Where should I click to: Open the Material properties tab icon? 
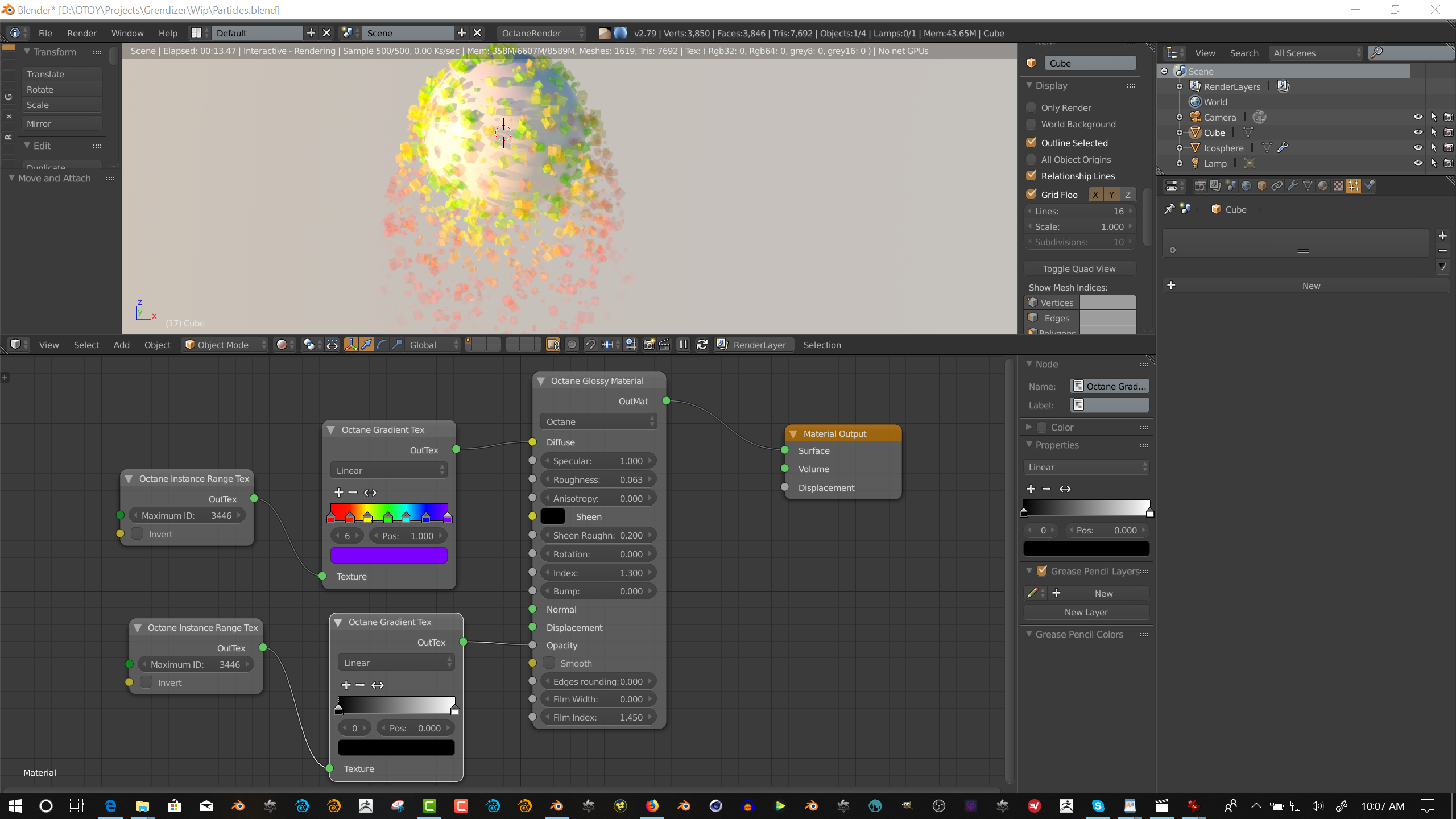click(x=1323, y=185)
